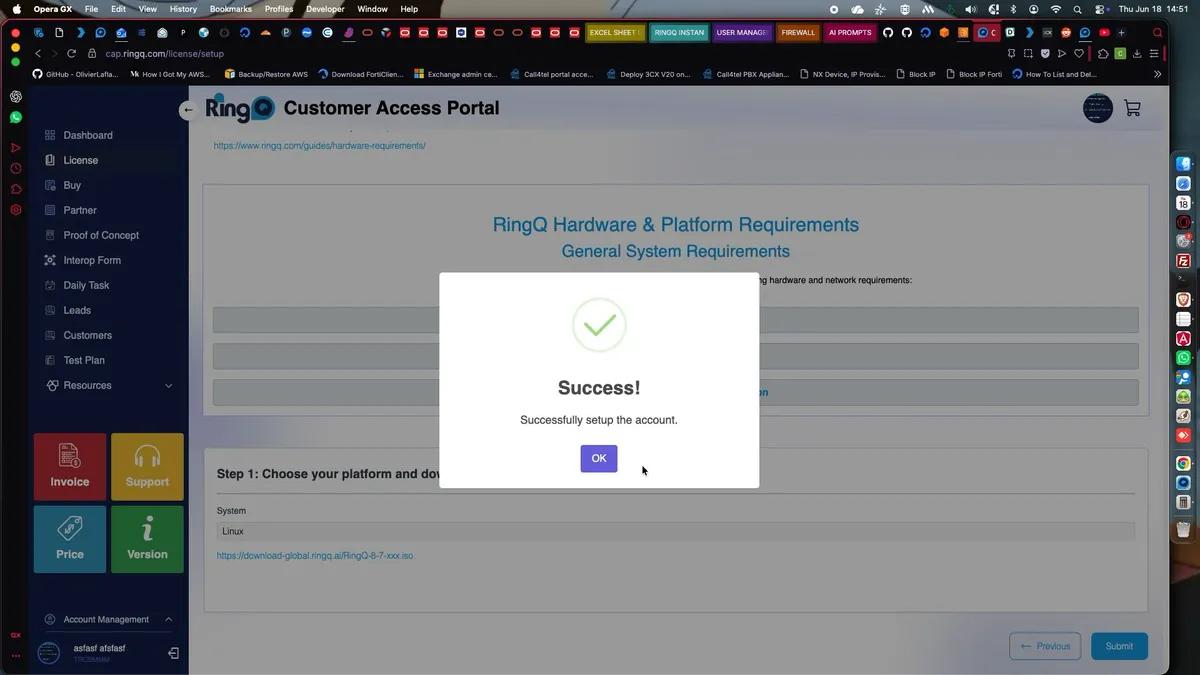Click the Previous button
This screenshot has height=675, width=1200.
pyautogui.click(x=1045, y=646)
